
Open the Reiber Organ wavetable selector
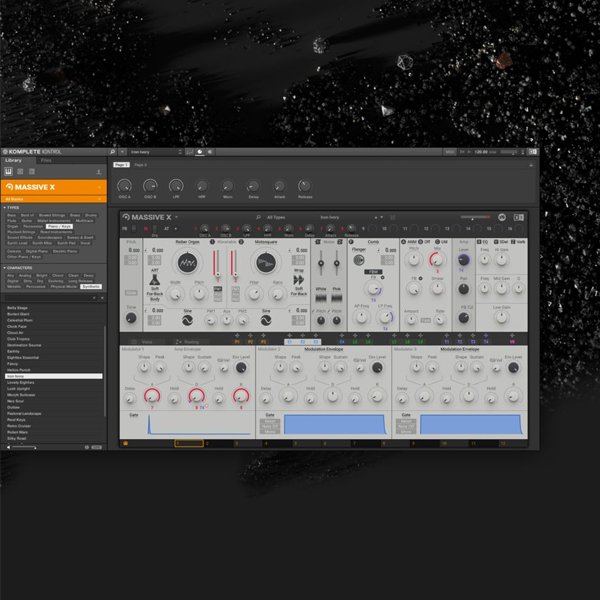(188, 242)
